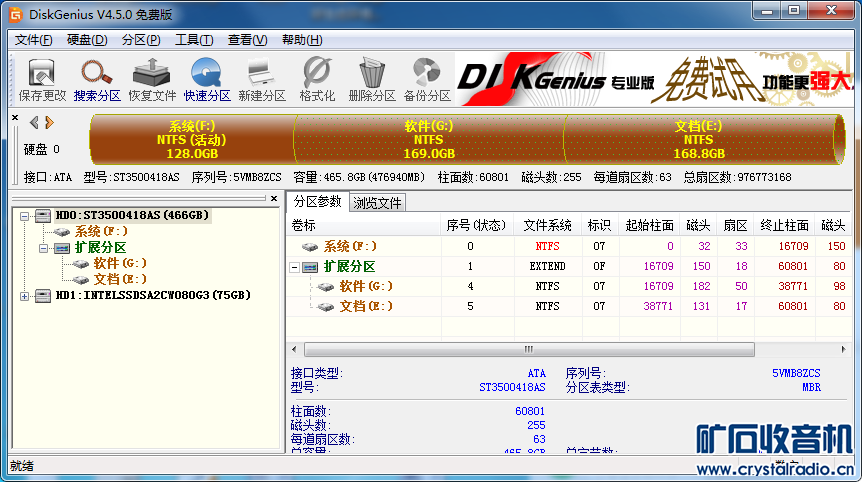Click the 文件系统 column header

point(548,225)
